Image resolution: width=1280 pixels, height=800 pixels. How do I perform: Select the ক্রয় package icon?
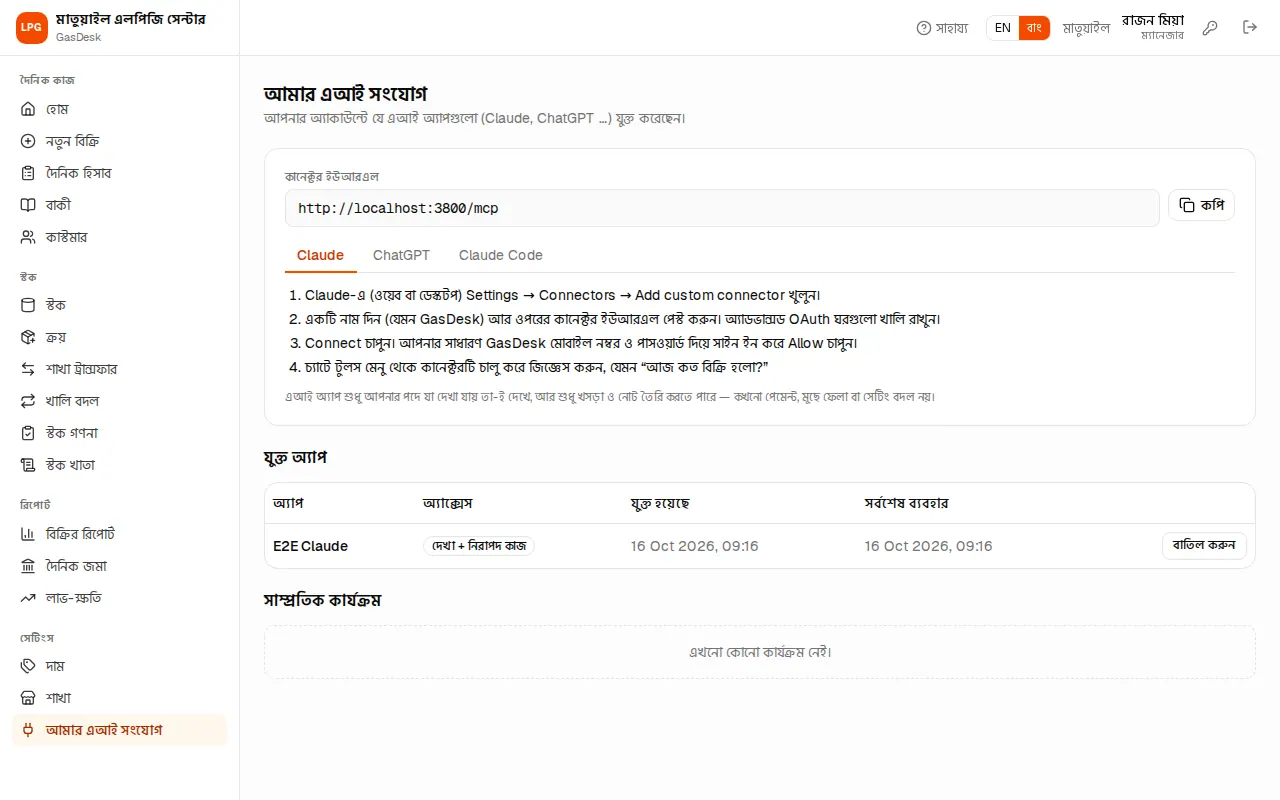point(28,337)
